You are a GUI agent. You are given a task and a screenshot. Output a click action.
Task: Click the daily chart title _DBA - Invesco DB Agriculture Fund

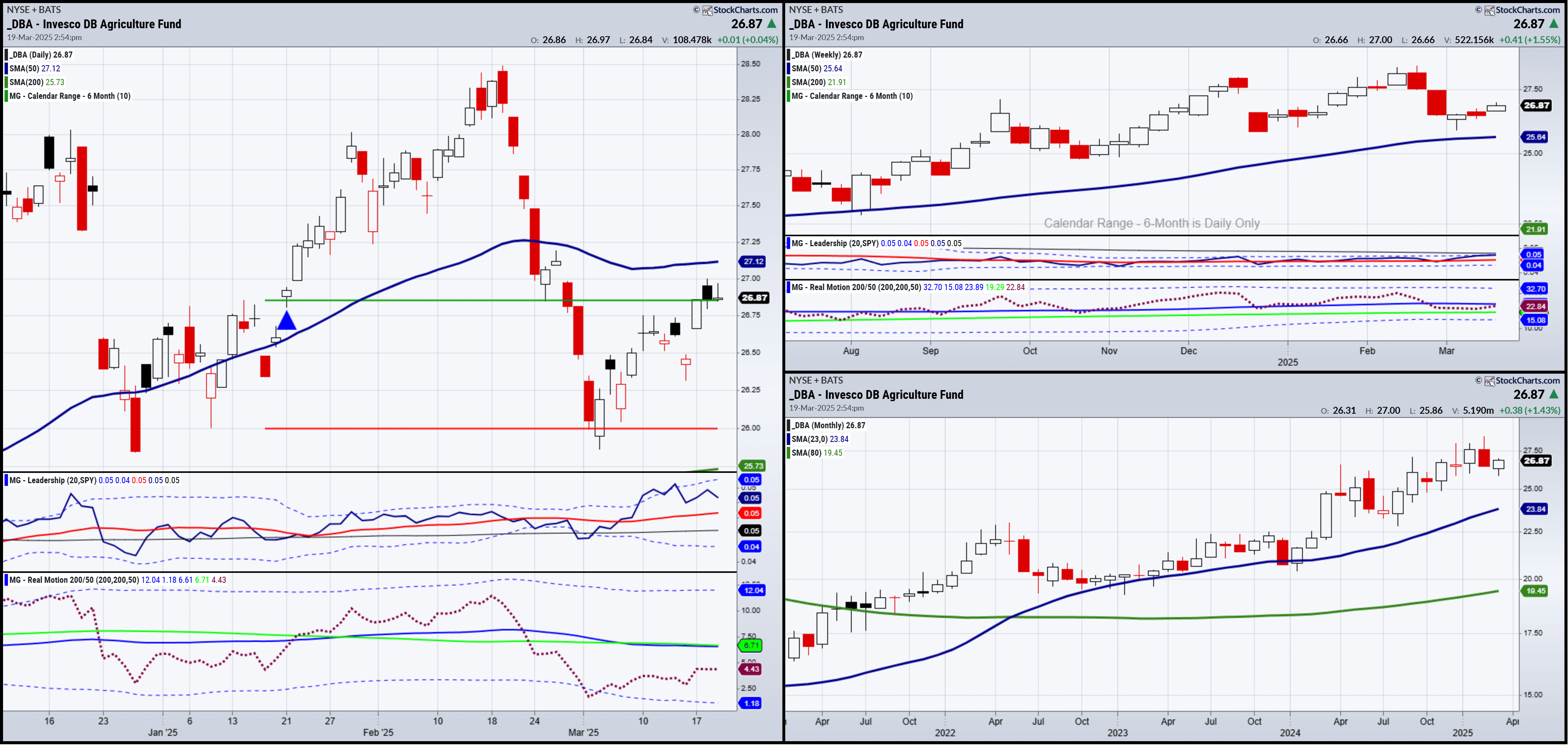pyautogui.click(x=94, y=24)
